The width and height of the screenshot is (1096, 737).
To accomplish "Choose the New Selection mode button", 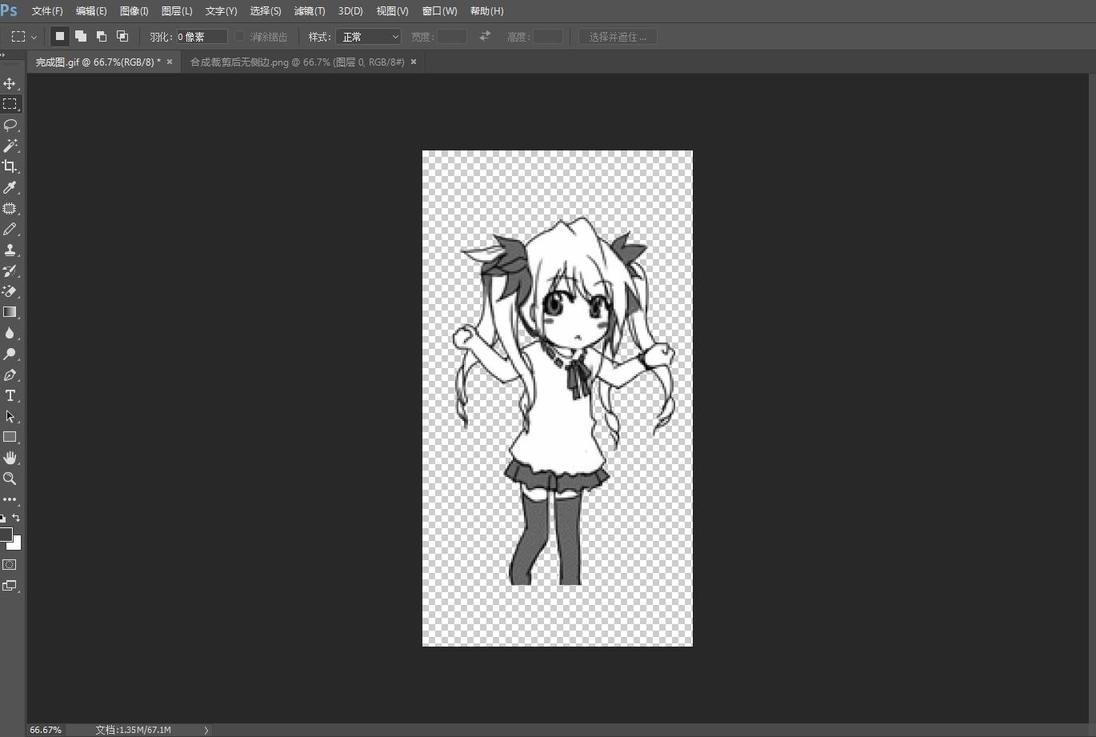I will coord(60,36).
